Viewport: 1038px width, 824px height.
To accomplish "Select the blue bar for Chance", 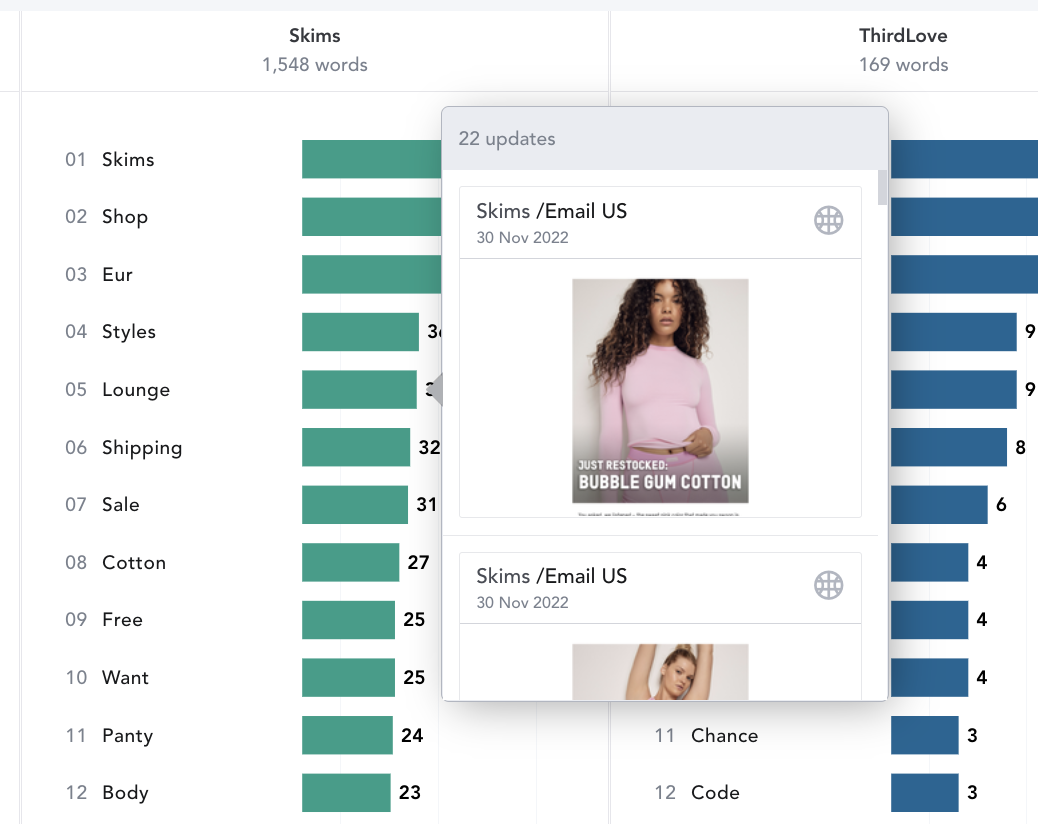I will tap(924, 735).
